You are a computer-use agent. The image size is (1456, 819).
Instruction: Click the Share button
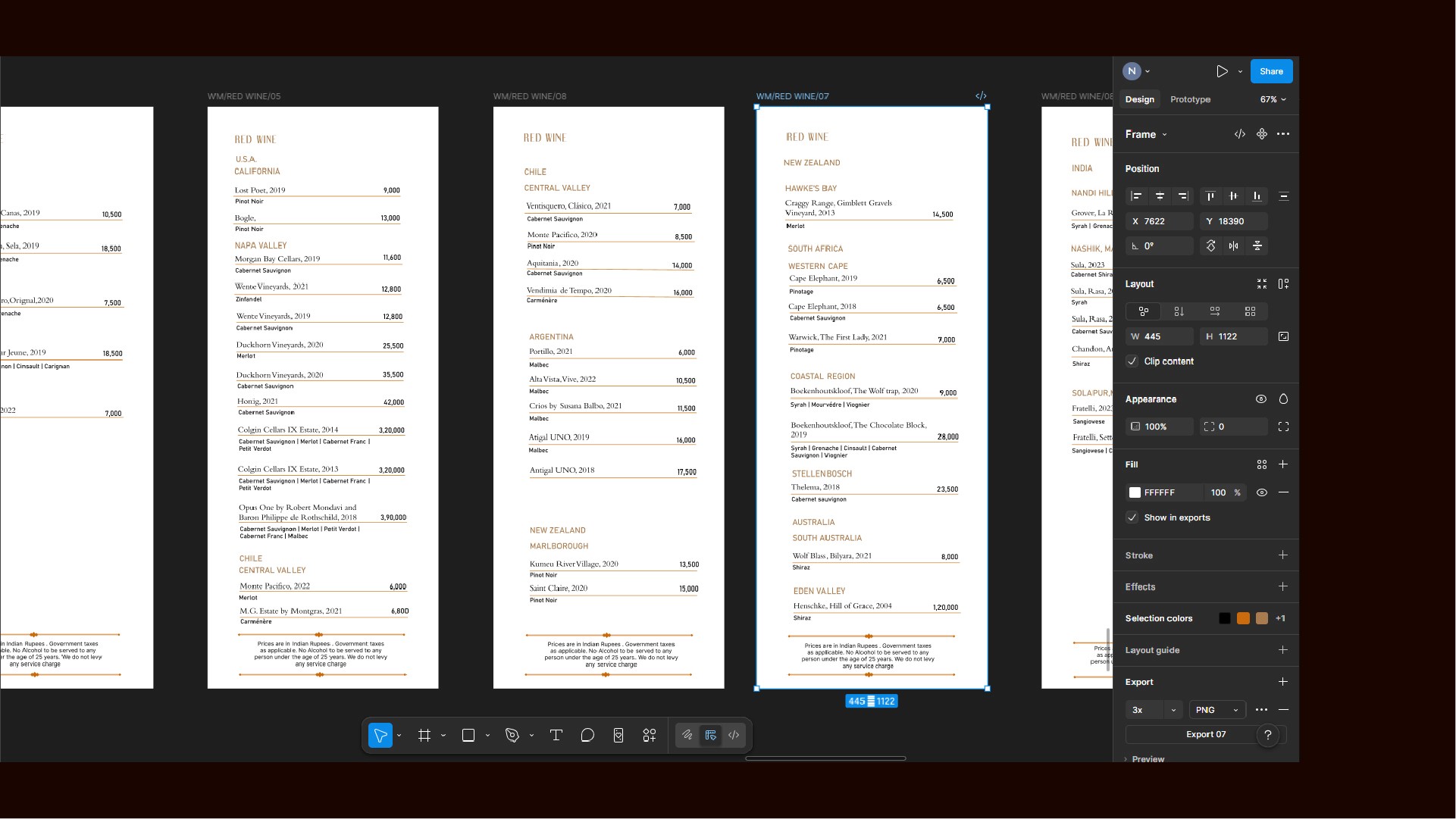point(1271,71)
